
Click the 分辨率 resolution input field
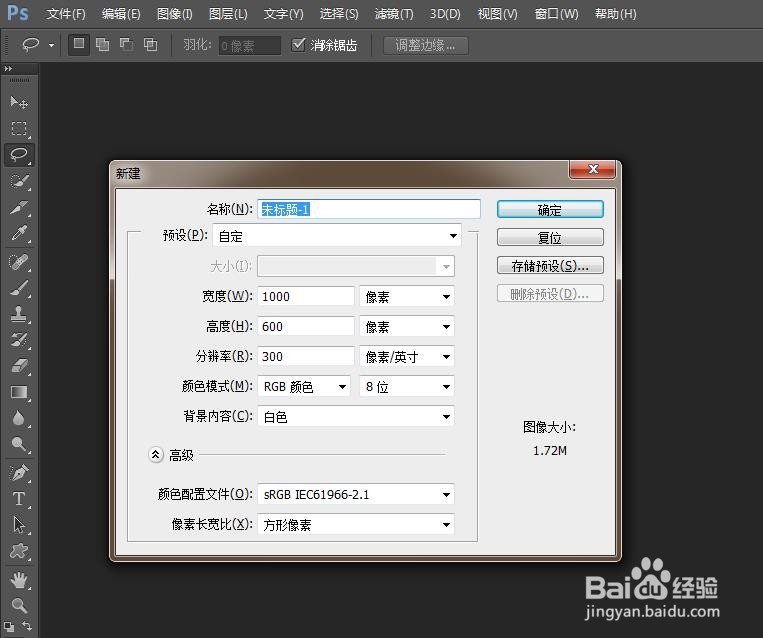pos(306,357)
